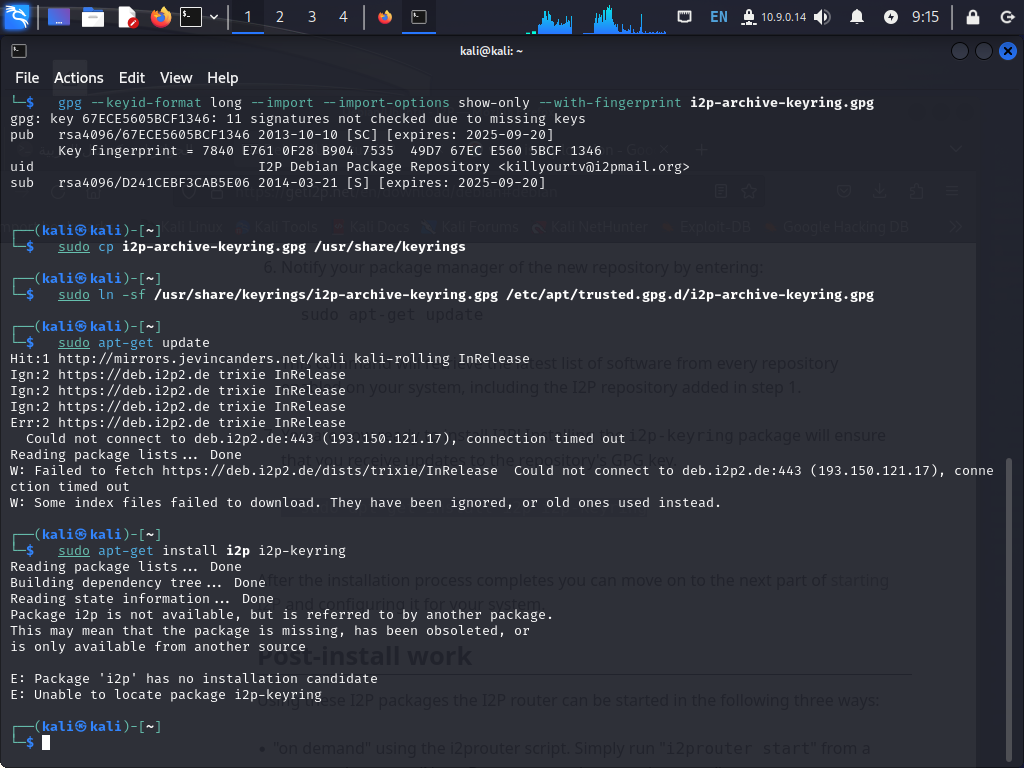This screenshot has width=1024, height=768.
Task: Switch to workspace 4
Action: point(343,17)
